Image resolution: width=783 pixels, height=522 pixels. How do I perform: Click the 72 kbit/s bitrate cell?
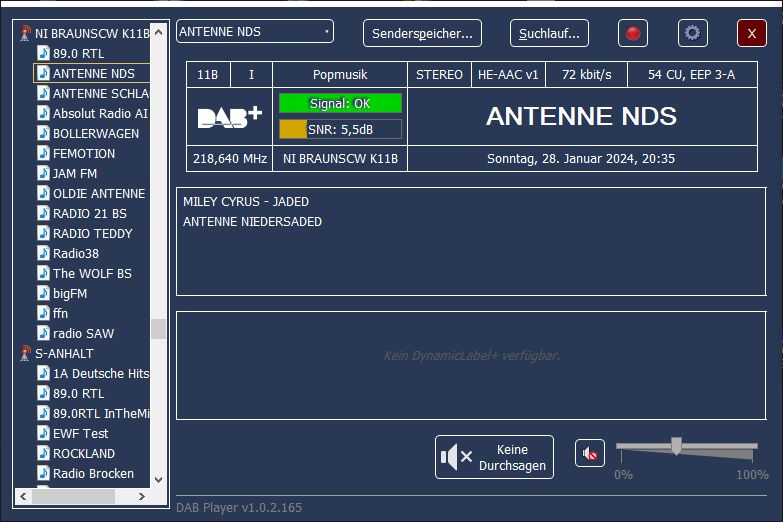pos(587,74)
